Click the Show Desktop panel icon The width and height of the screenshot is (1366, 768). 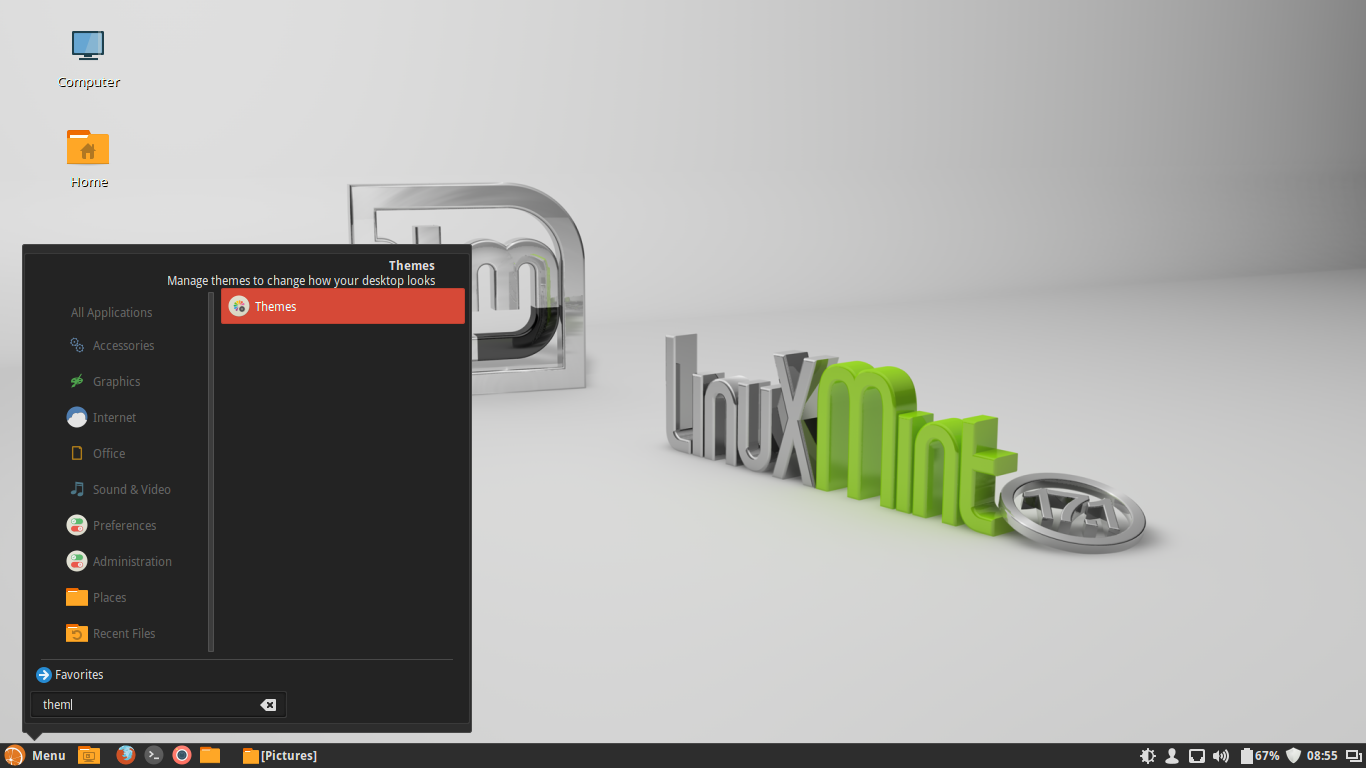pyautogui.click(x=89, y=755)
